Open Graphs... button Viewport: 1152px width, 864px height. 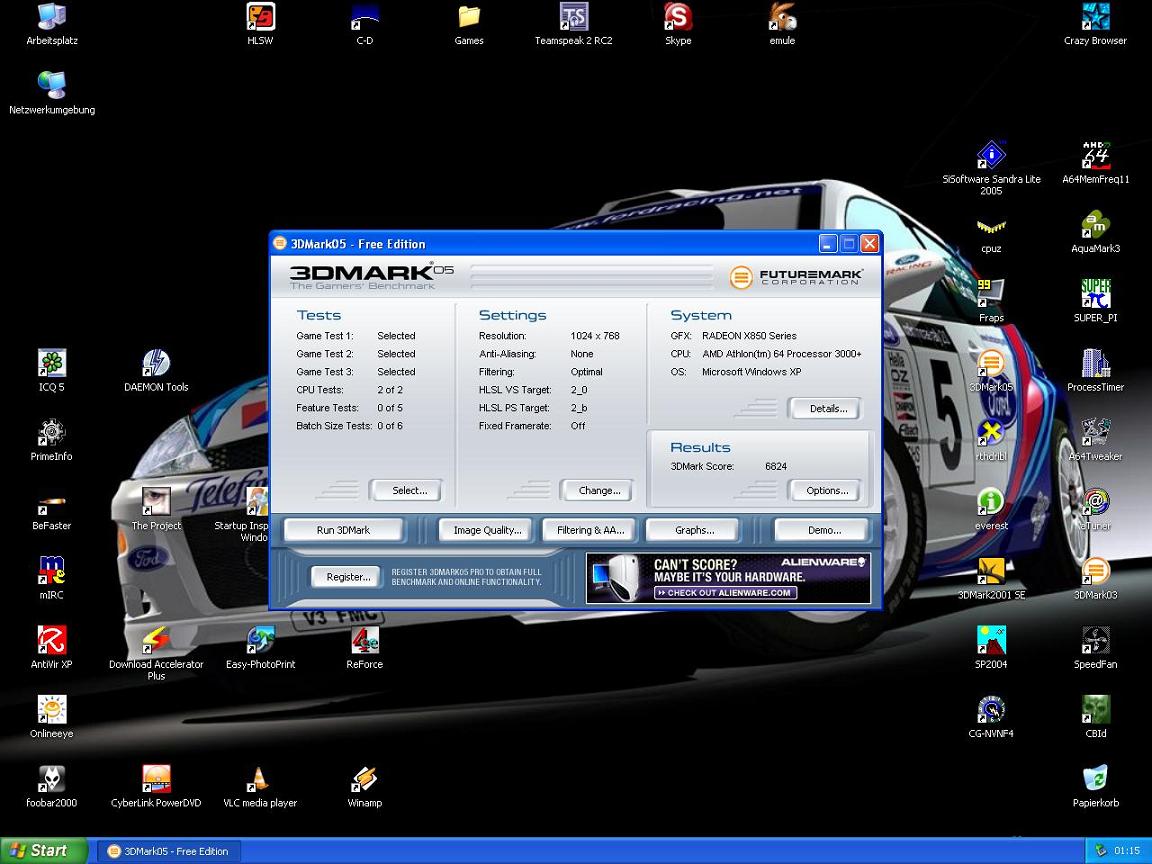click(x=694, y=530)
